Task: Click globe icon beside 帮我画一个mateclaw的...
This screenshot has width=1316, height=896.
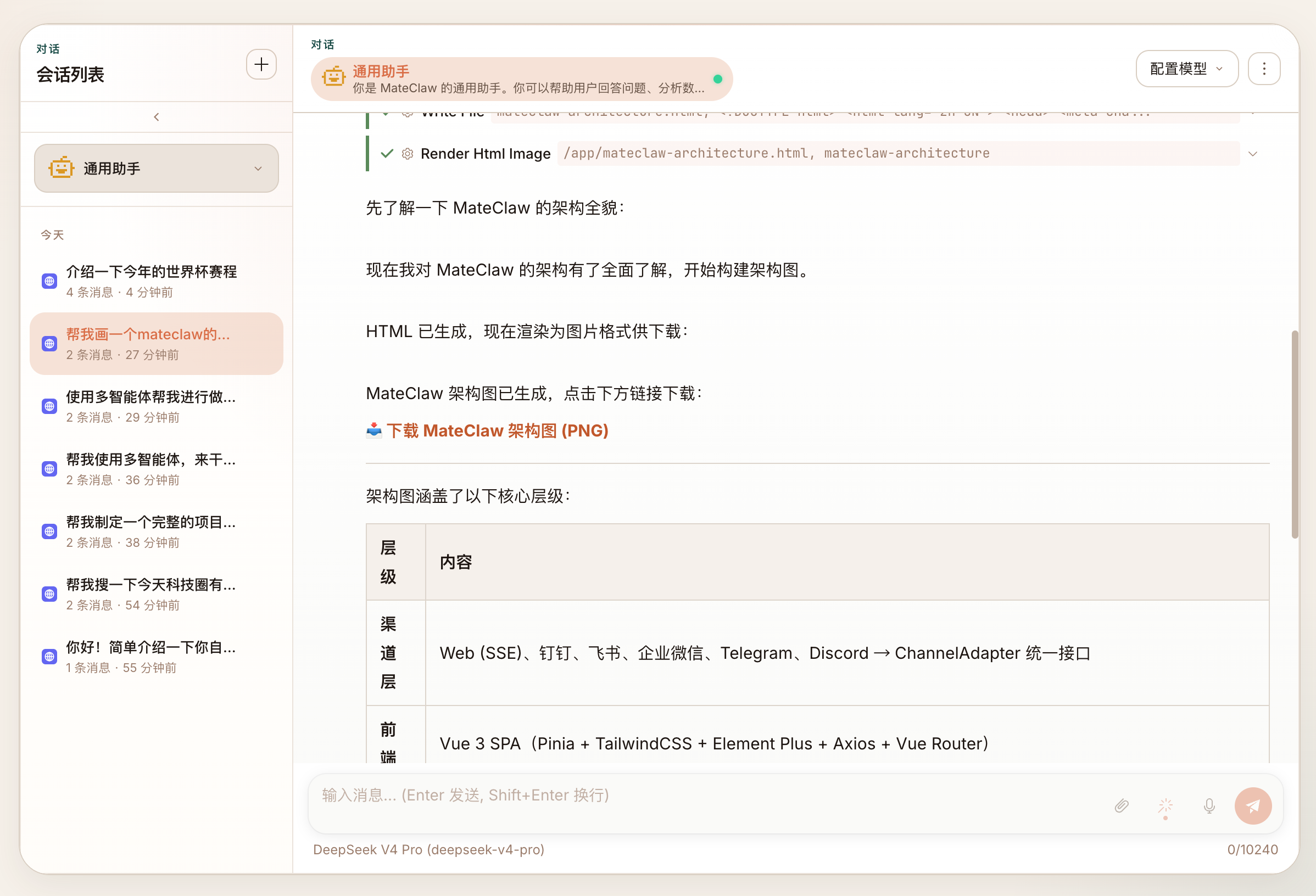Action: (50, 344)
